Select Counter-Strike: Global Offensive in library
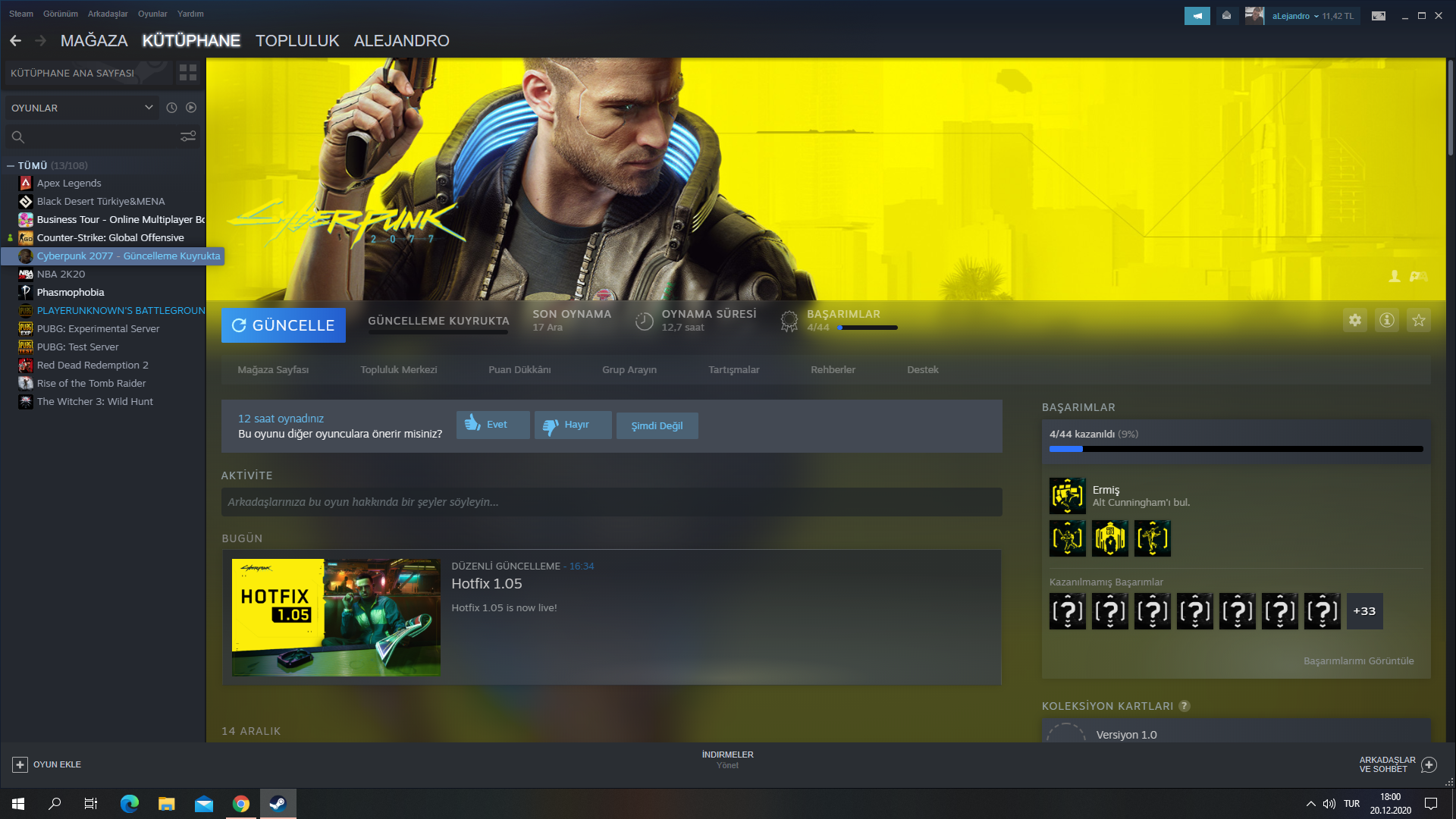 point(110,237)
